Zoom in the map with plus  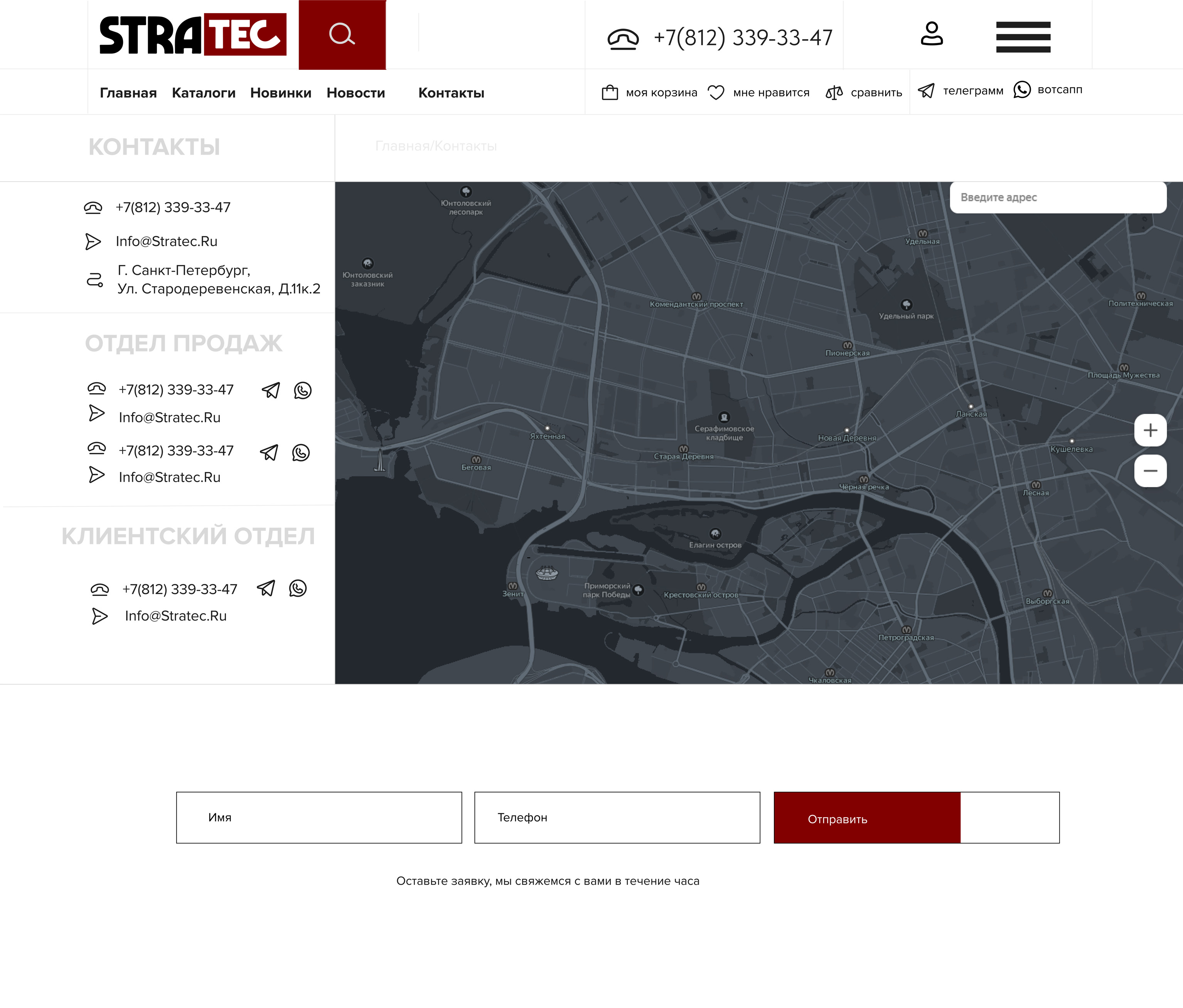pyautogui.click(x=1150, y=430)
